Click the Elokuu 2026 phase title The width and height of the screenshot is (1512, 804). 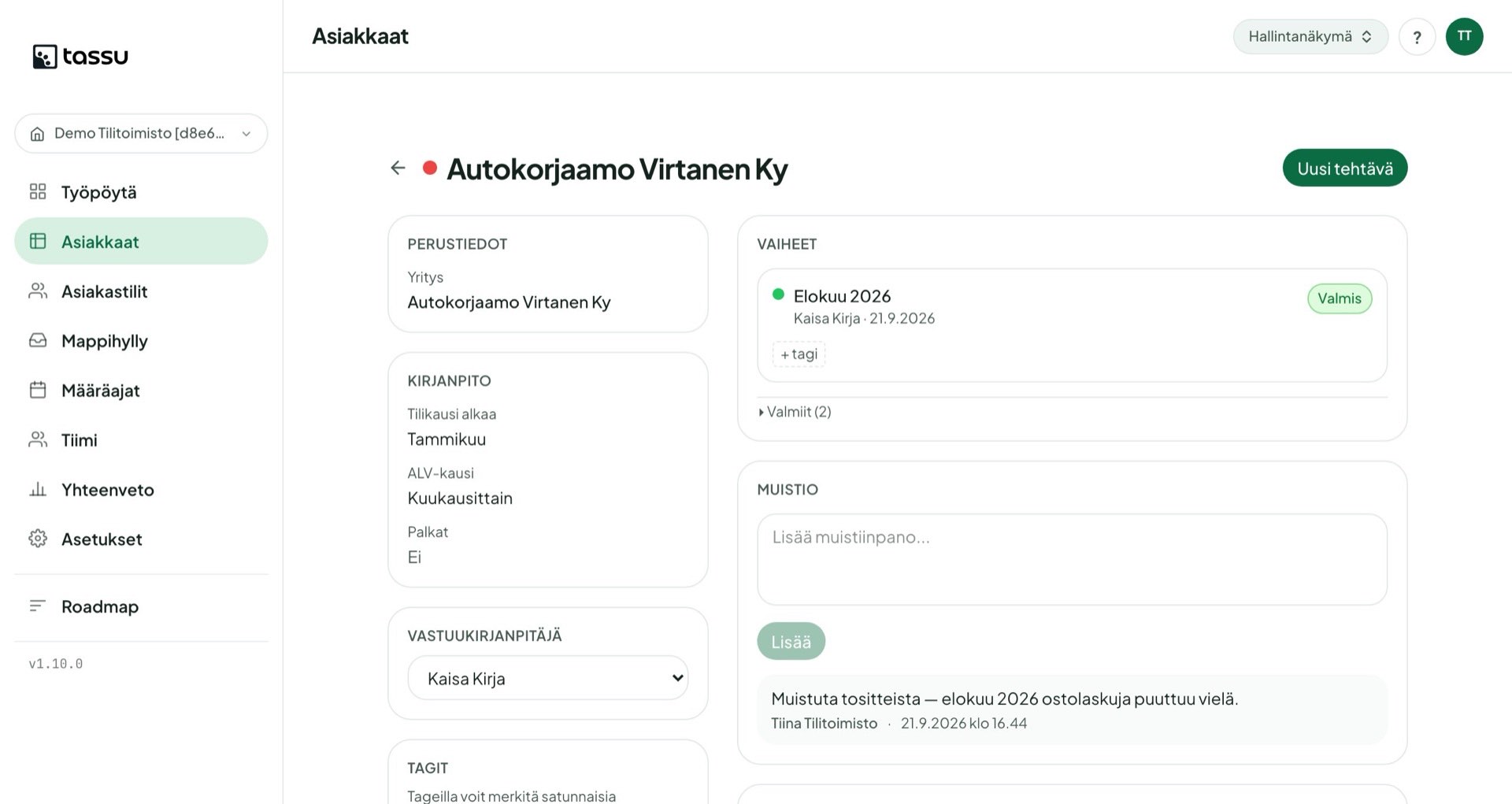coord(842,296)
